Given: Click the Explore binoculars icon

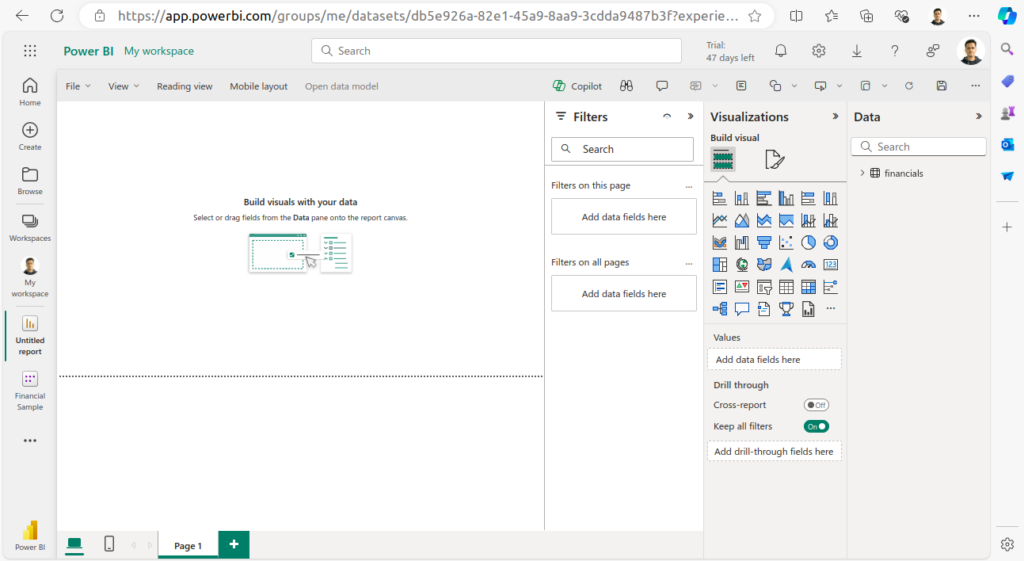Looking at the screenshot, I should tap(626, 86).
